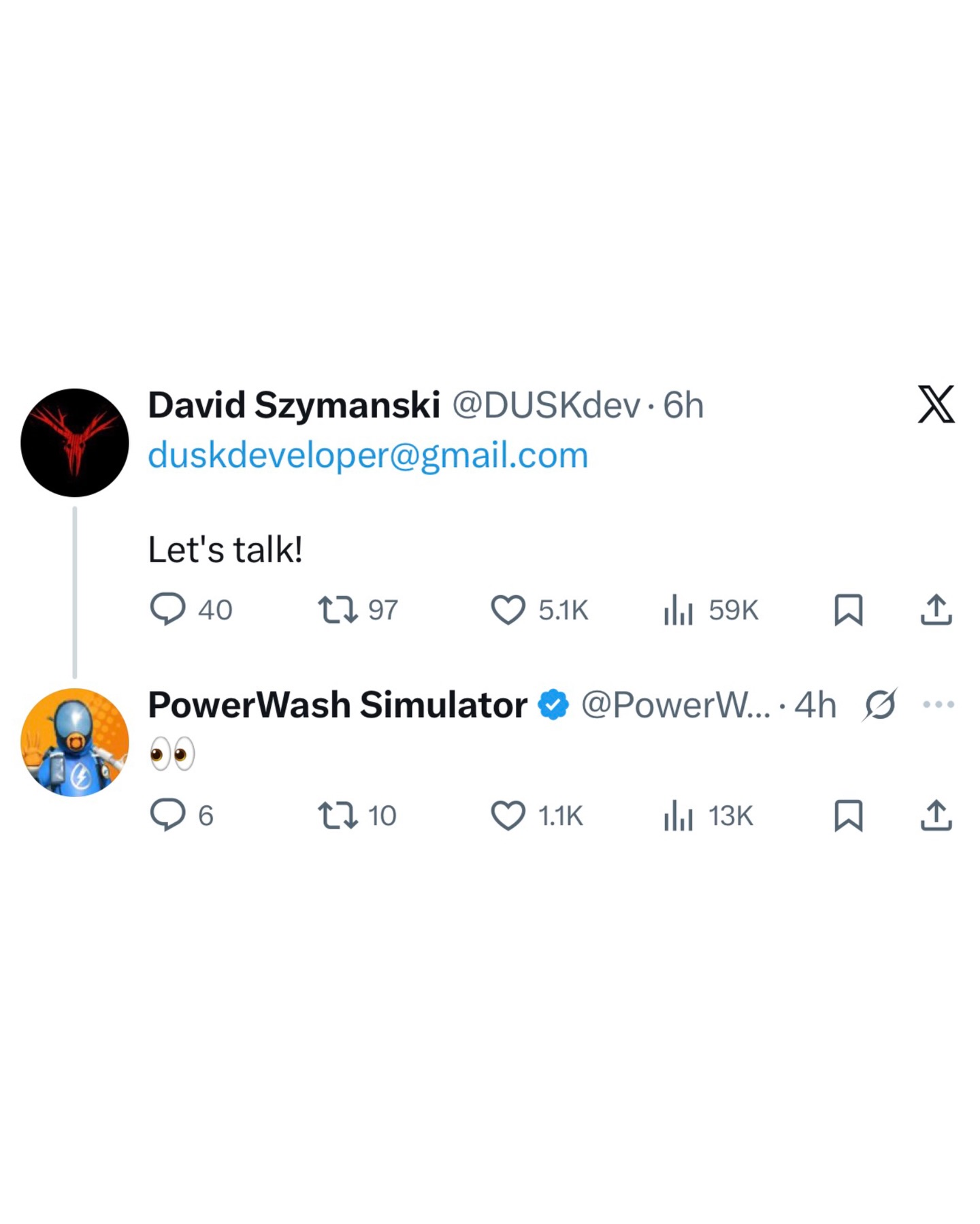
Task: Click the PowerWash Simulator display name
Action: point(338,705)
